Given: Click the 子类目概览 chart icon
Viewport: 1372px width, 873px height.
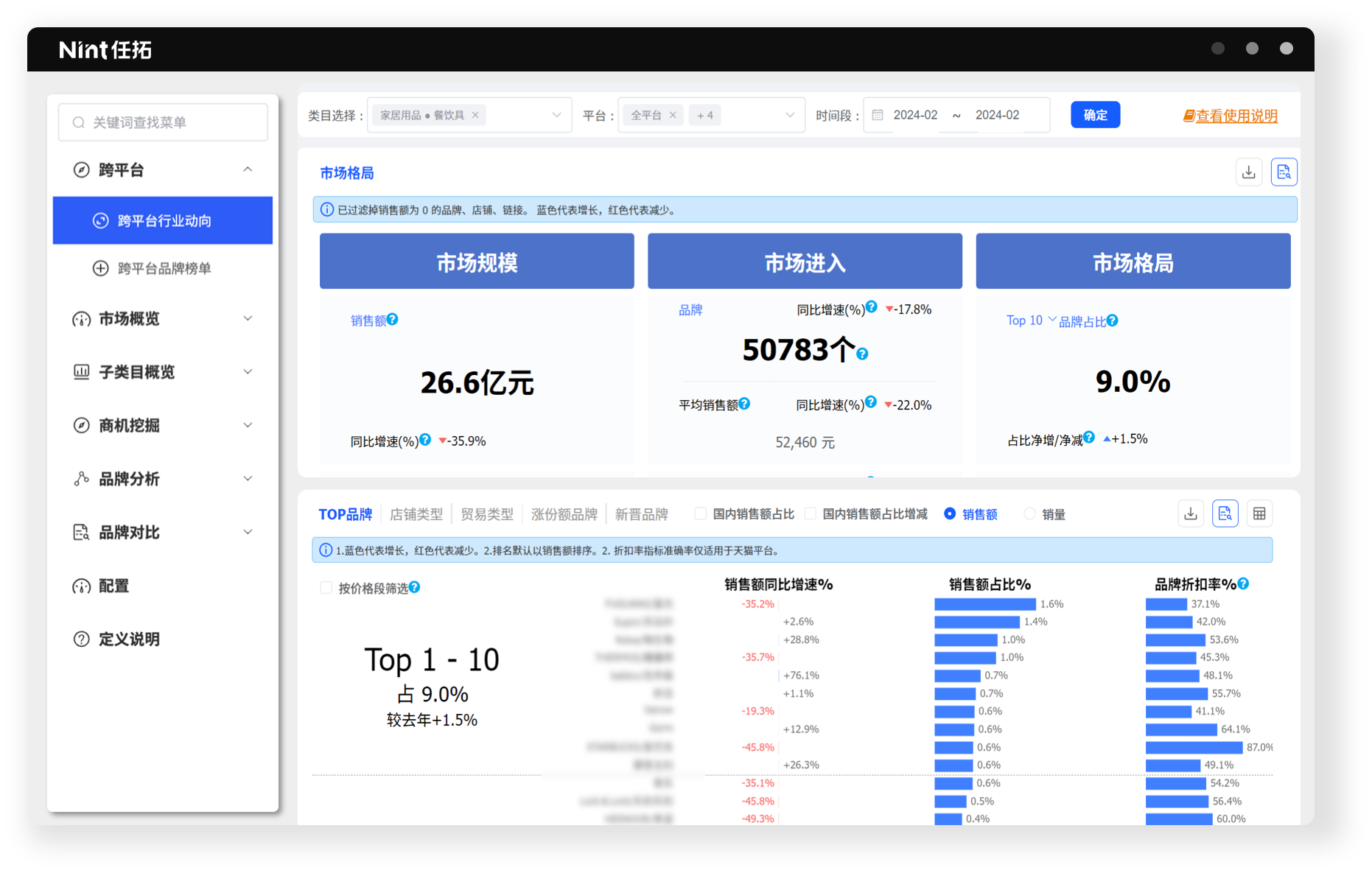Looking at the screenshot, I should [81, 372].
